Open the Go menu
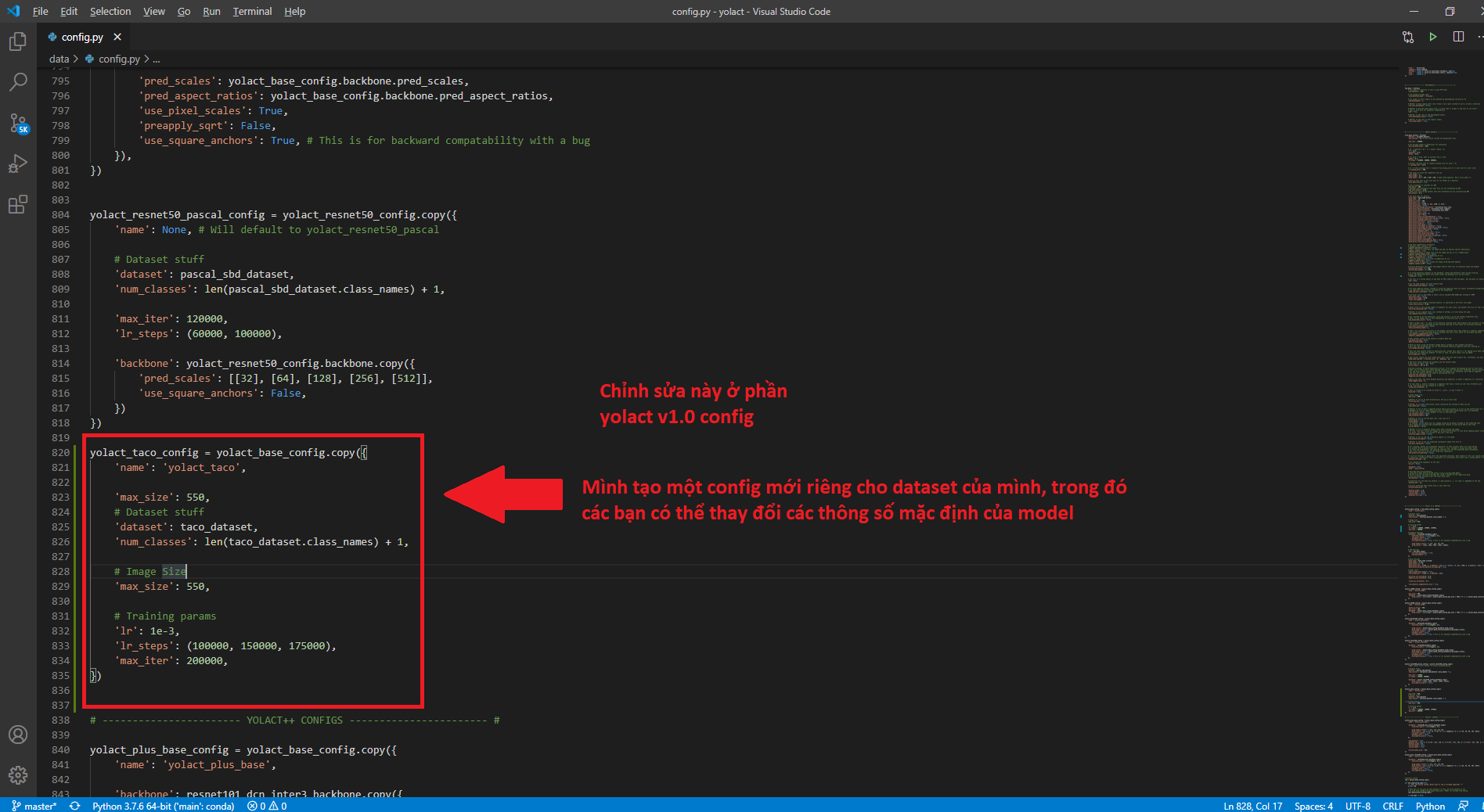This screenshot has width=1484, height=812. click(184, 11)
